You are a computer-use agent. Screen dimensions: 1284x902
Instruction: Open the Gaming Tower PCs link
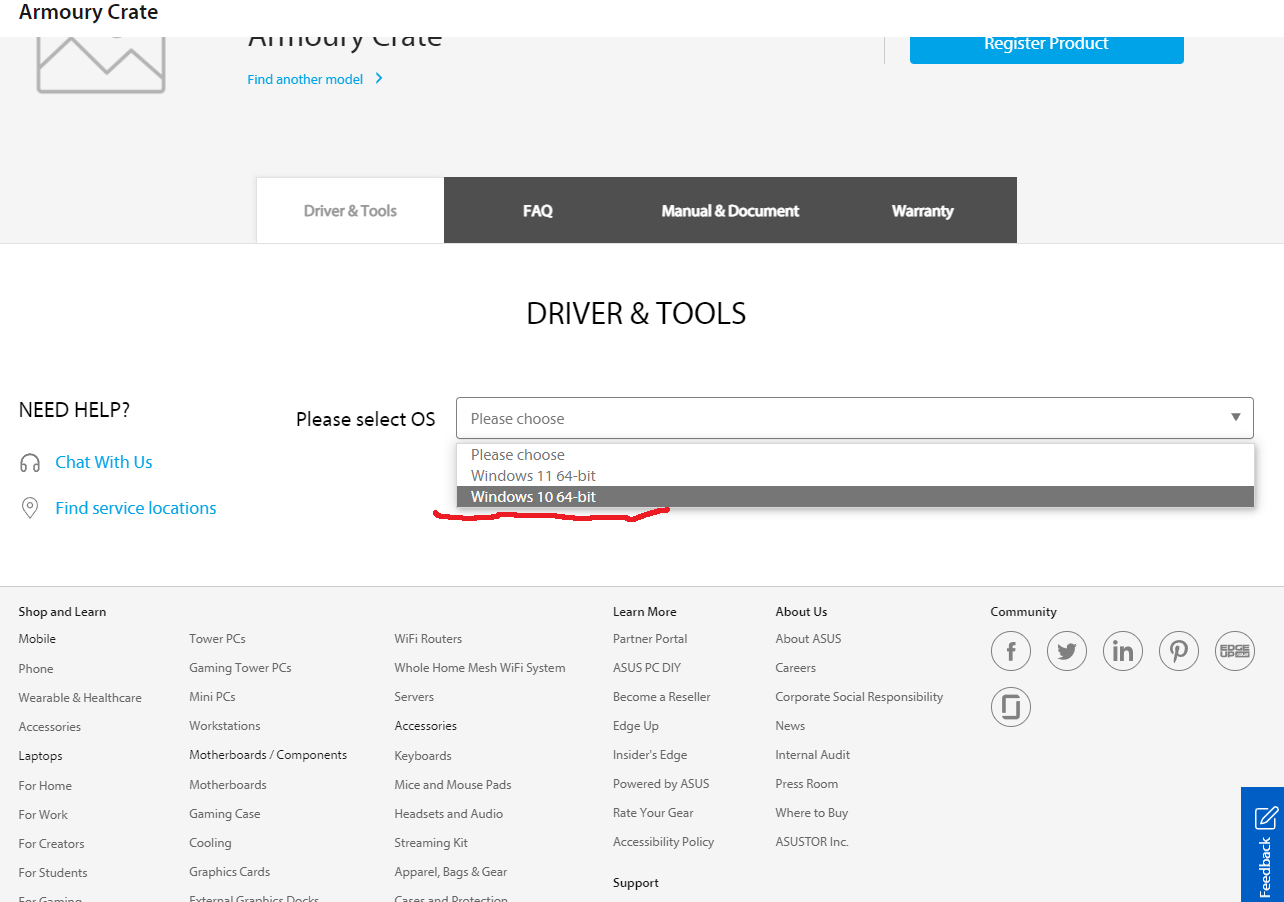pos(240,668)
